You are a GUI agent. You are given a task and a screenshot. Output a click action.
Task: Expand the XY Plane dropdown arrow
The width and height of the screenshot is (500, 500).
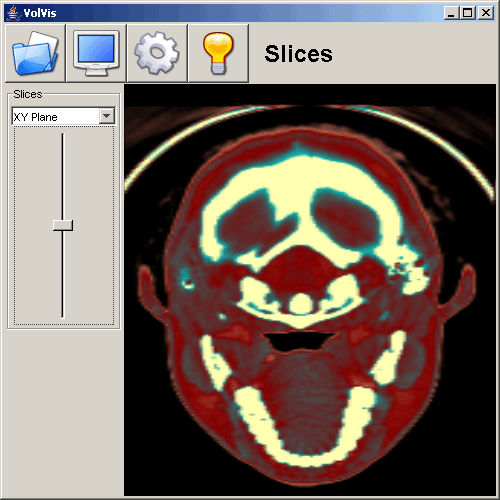click(107, 116)
